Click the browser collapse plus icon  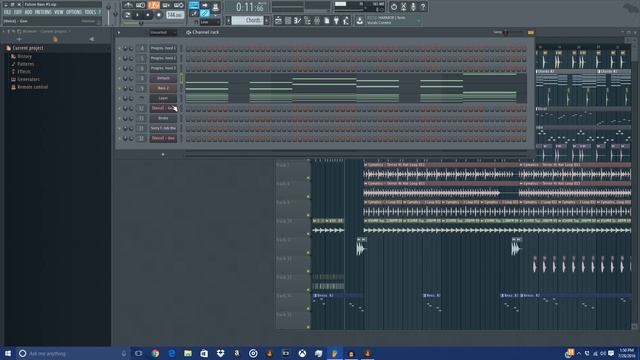tap(19, 39)
